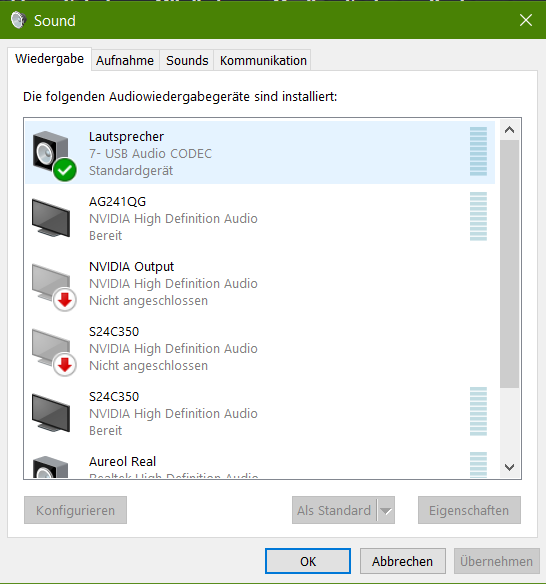Click the Aureol Real speaker icon
The height and width of the screenshot is (584, 546).
pyautogui.click(x=51, y=467)
